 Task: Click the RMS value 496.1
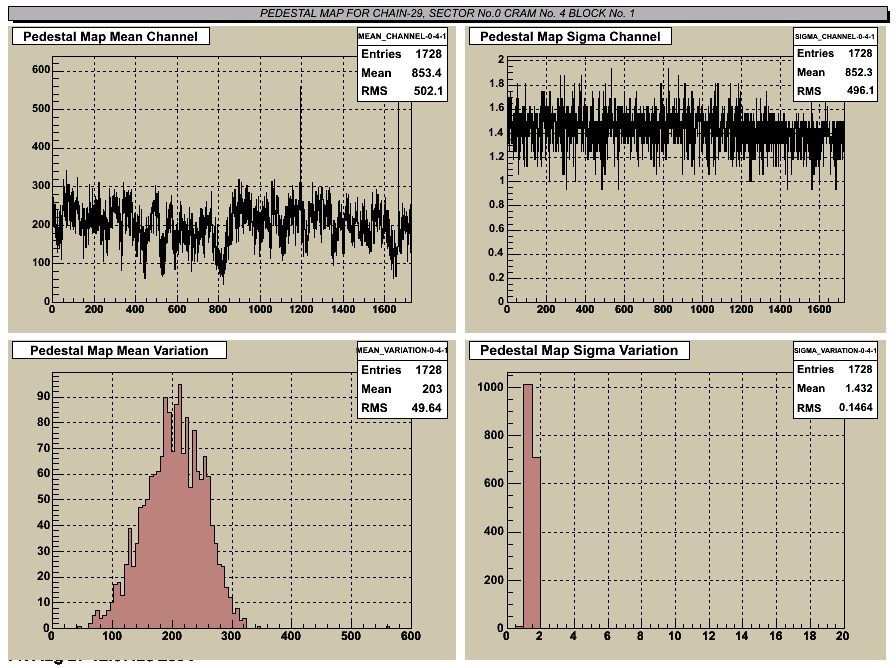tap(860, 90)
